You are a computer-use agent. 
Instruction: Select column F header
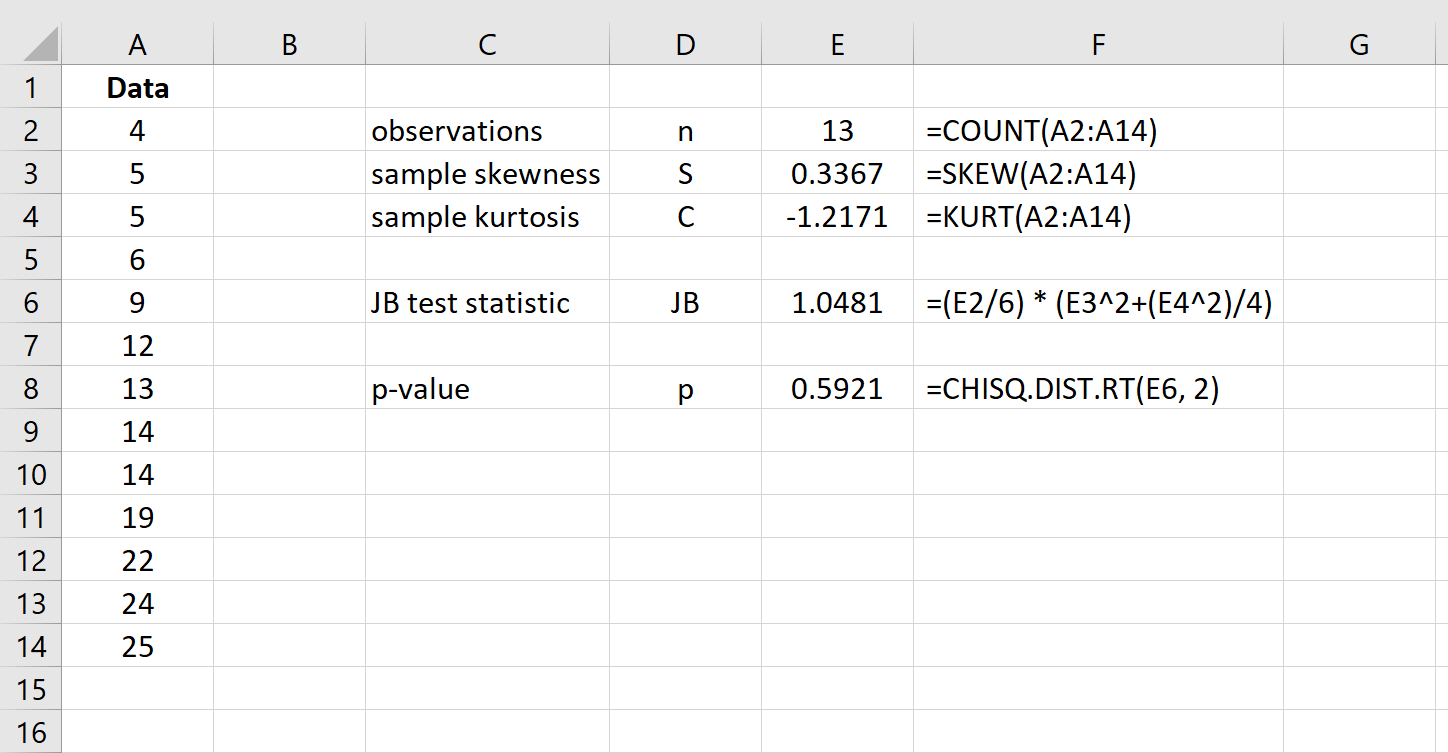pyautogui.click(x=1098, y=44)
